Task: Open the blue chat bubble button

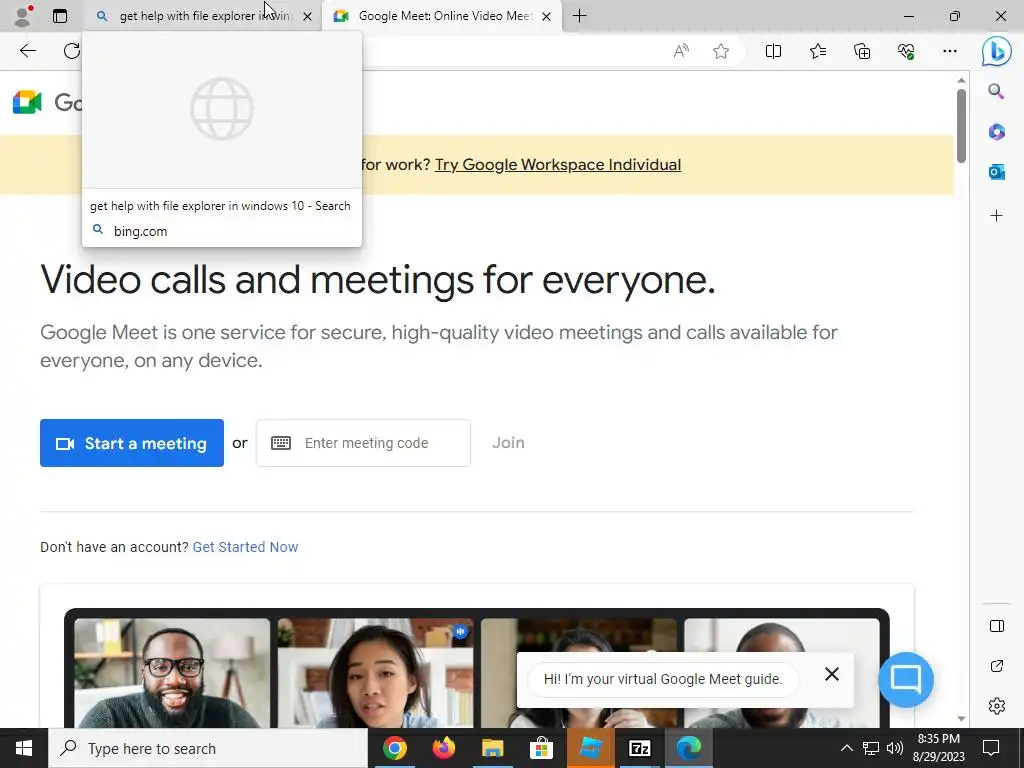Action: tap(906, 679)
